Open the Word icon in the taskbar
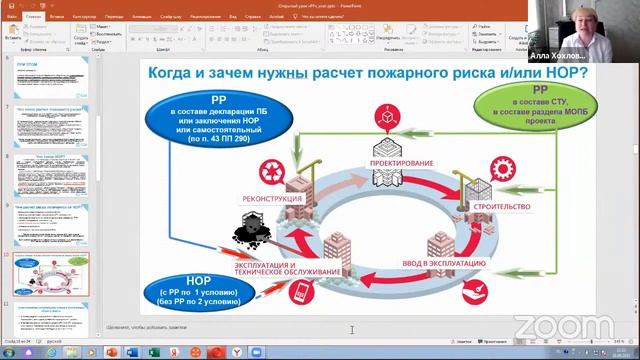 point(132,352)
